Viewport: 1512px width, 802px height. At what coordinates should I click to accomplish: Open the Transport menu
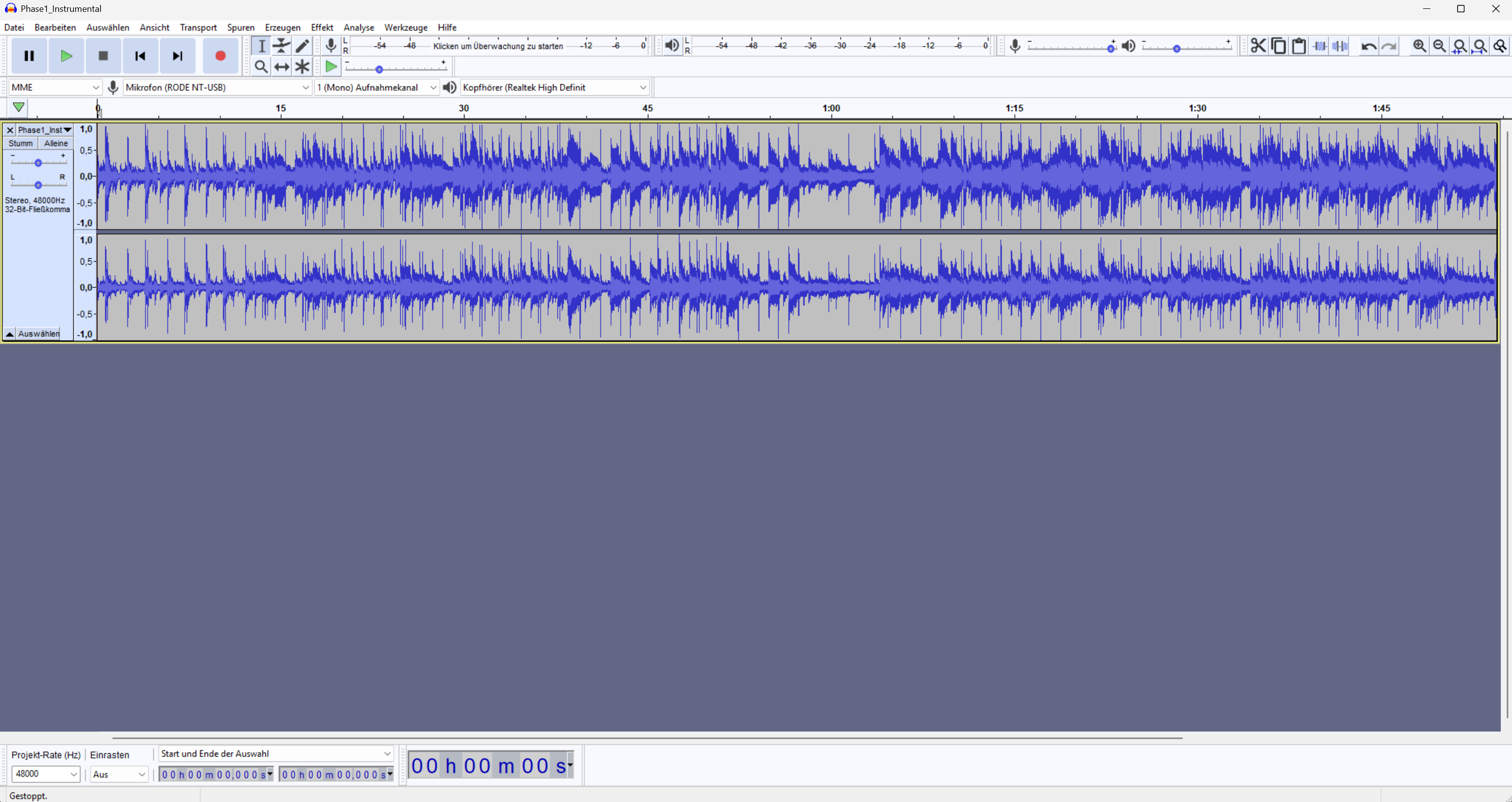(x=198, y=27)
